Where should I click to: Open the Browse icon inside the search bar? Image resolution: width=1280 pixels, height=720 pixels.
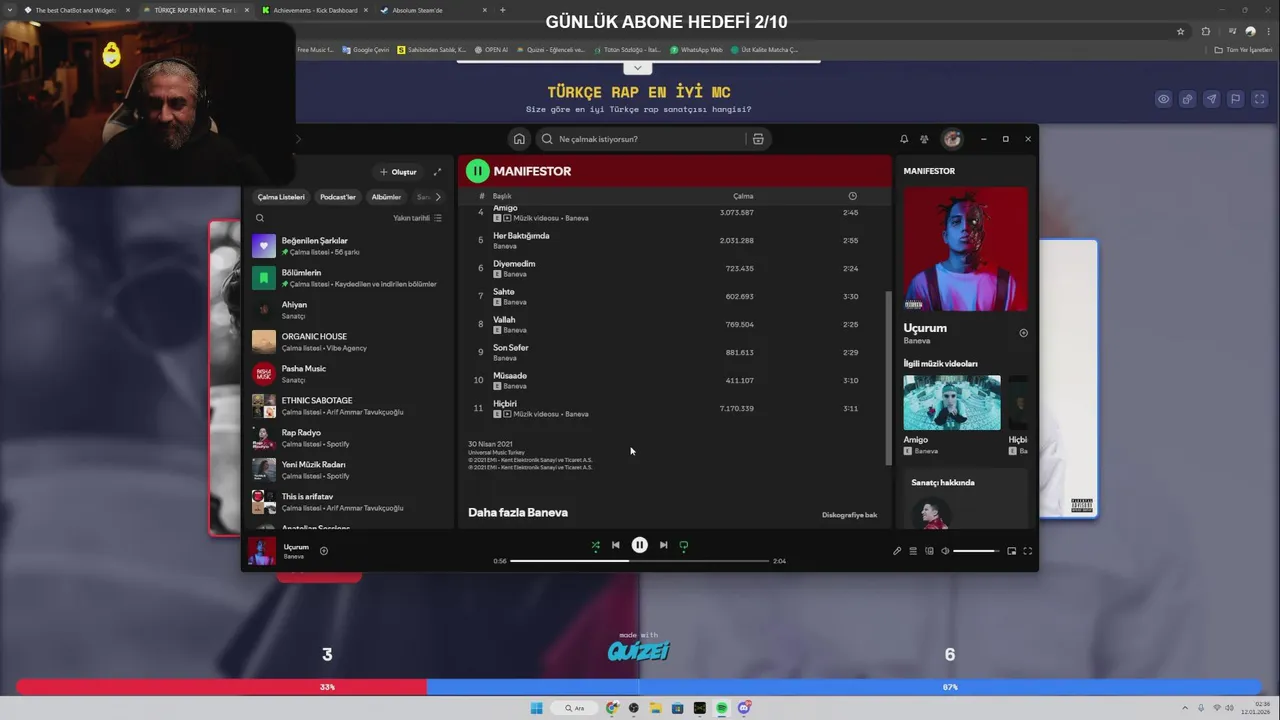point(758,139)
